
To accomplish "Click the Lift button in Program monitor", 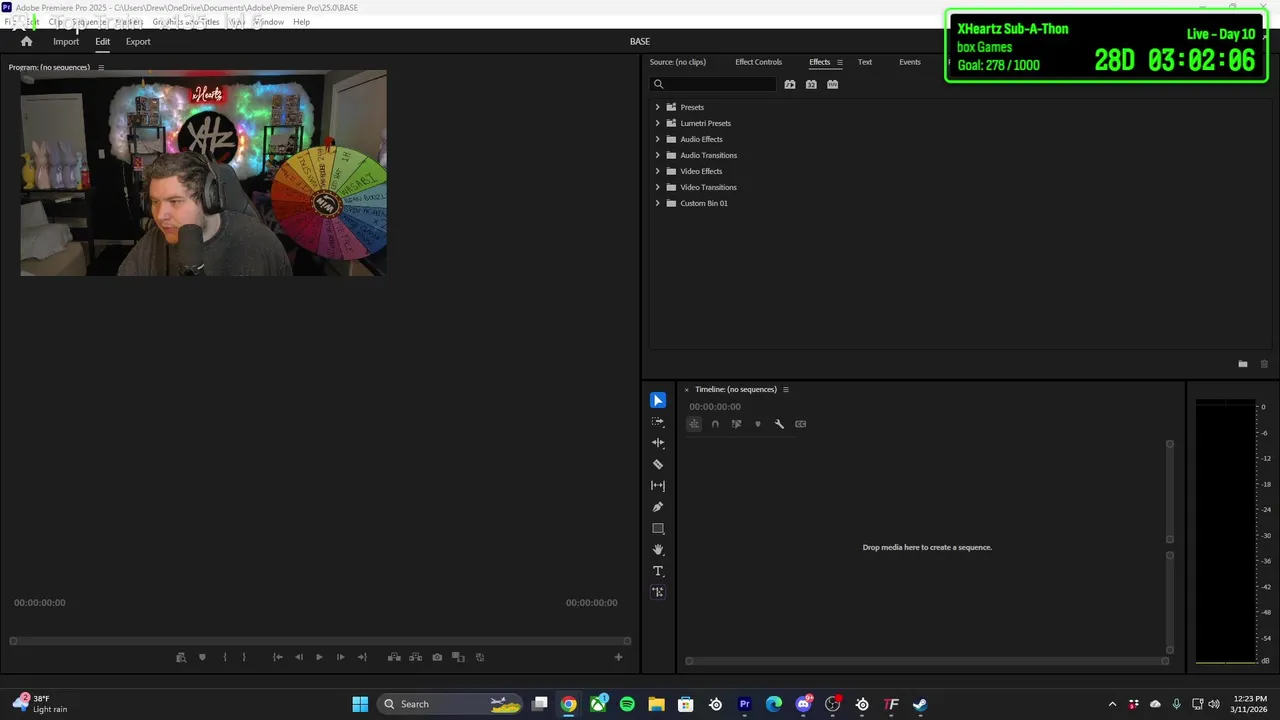I will click(394, 657).
